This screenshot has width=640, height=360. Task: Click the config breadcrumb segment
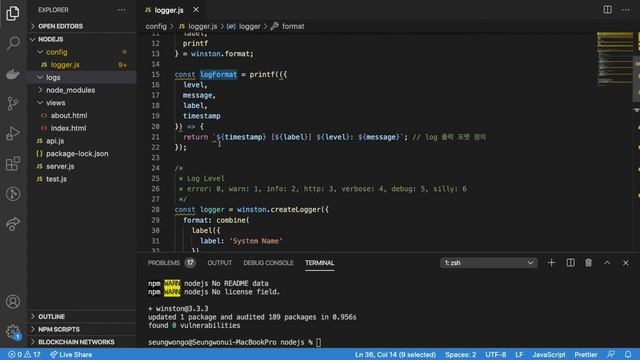156,26
